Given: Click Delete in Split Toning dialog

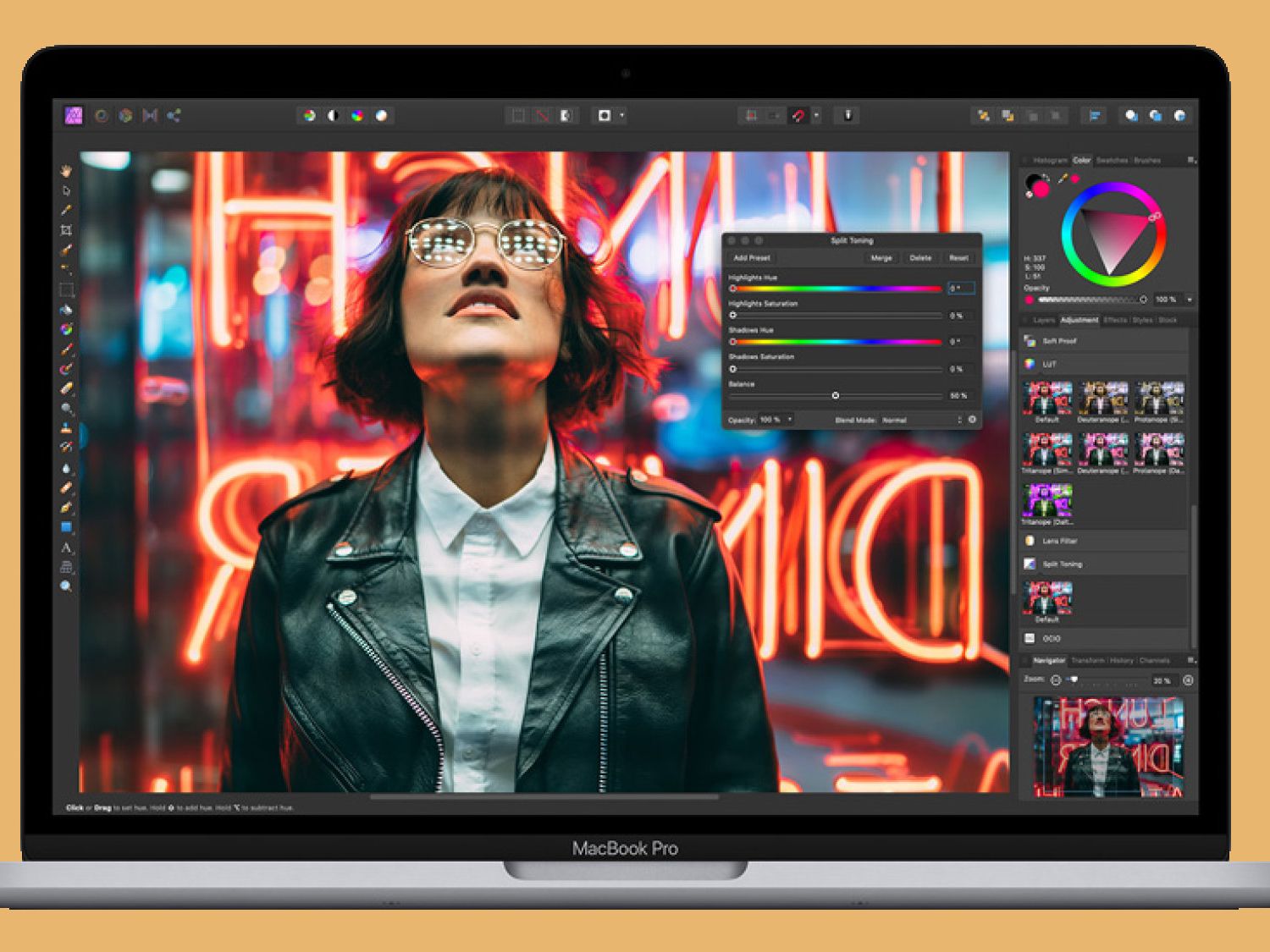Looking at the screenshot, I should click(920, 257).
